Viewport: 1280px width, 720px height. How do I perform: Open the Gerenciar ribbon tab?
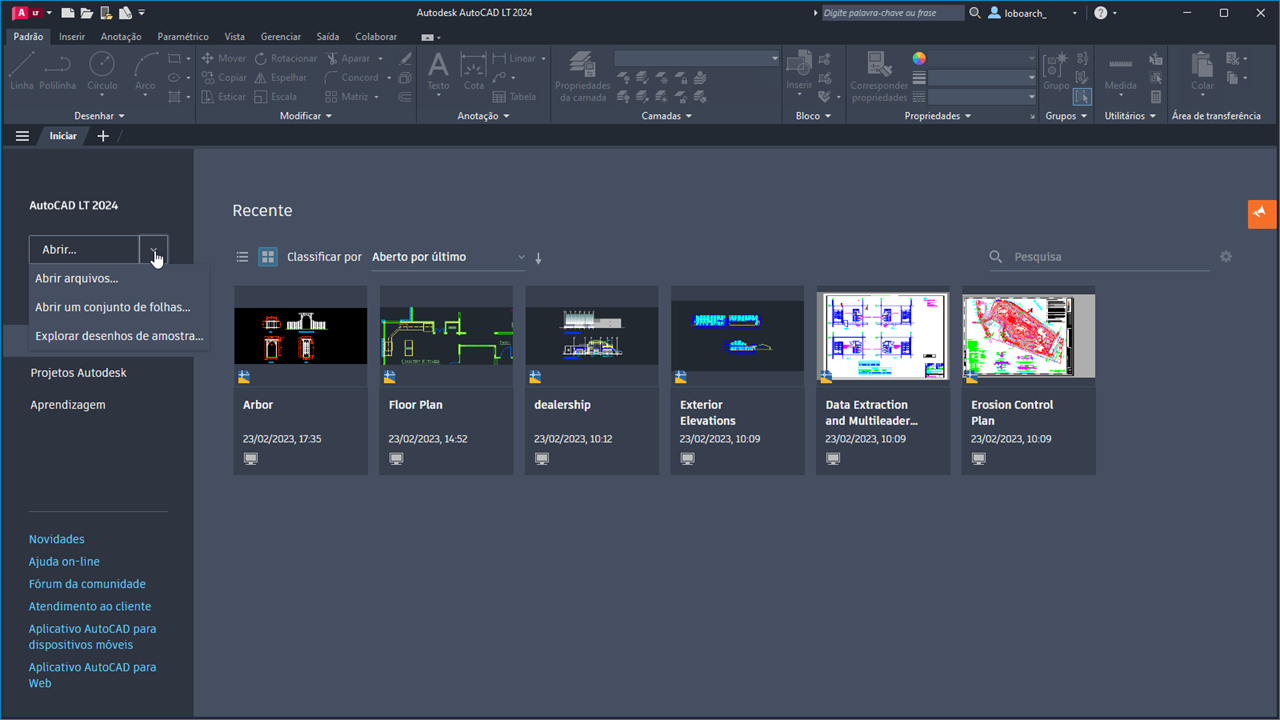click(281, 37)
